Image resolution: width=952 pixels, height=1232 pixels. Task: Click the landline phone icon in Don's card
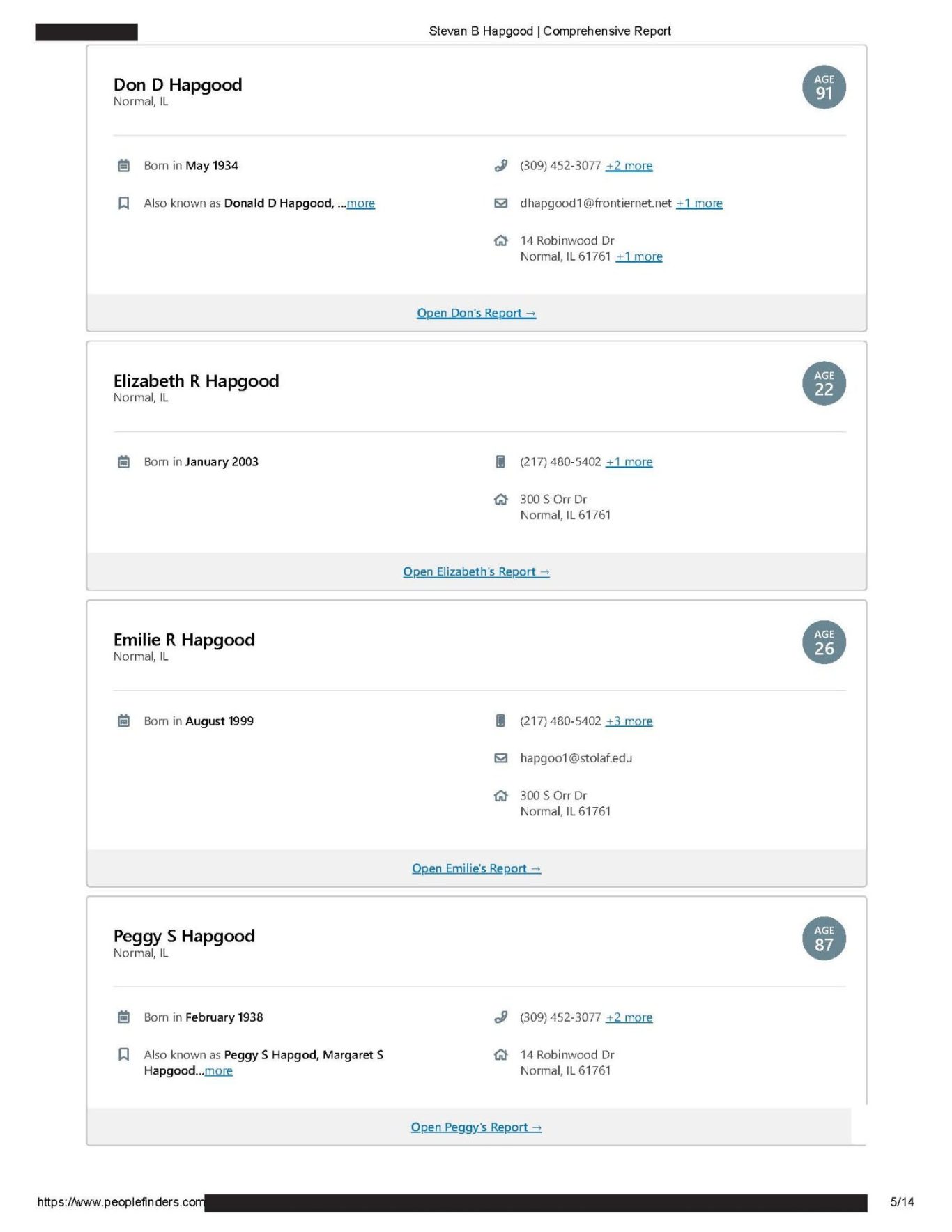point(500,166)
